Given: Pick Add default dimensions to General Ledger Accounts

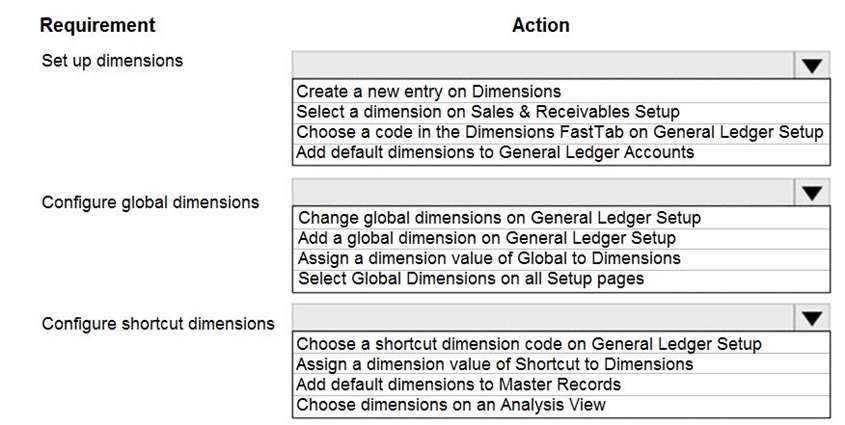Looking at the screenshot, I should tap(561, 152).
